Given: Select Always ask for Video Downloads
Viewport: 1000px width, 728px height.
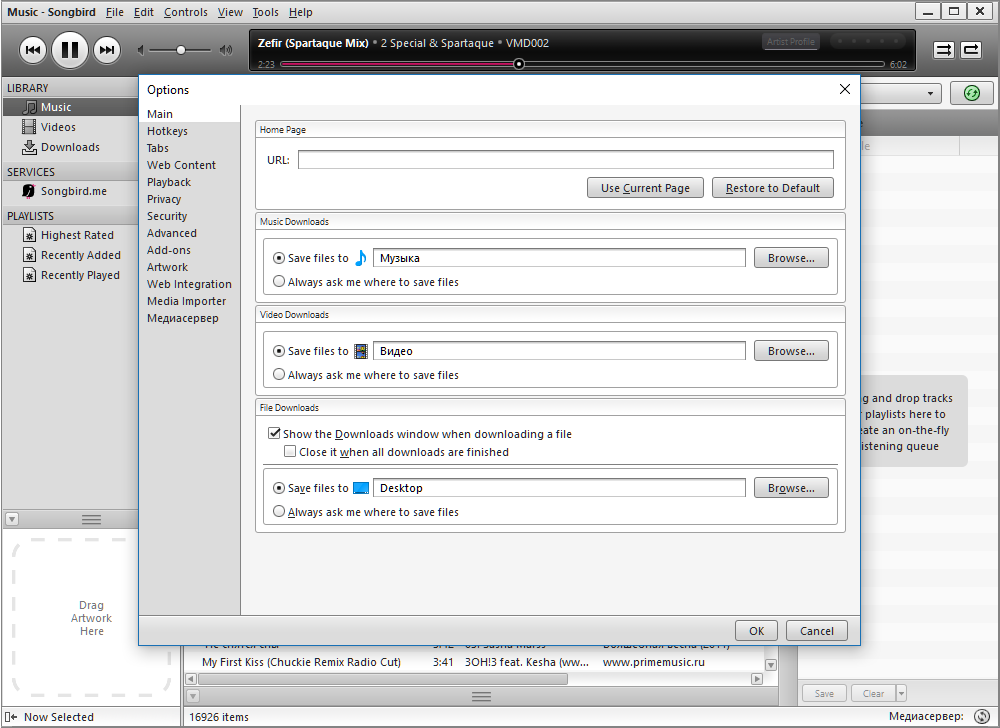Looking at the screenshot, I should [x=279, y=374].
